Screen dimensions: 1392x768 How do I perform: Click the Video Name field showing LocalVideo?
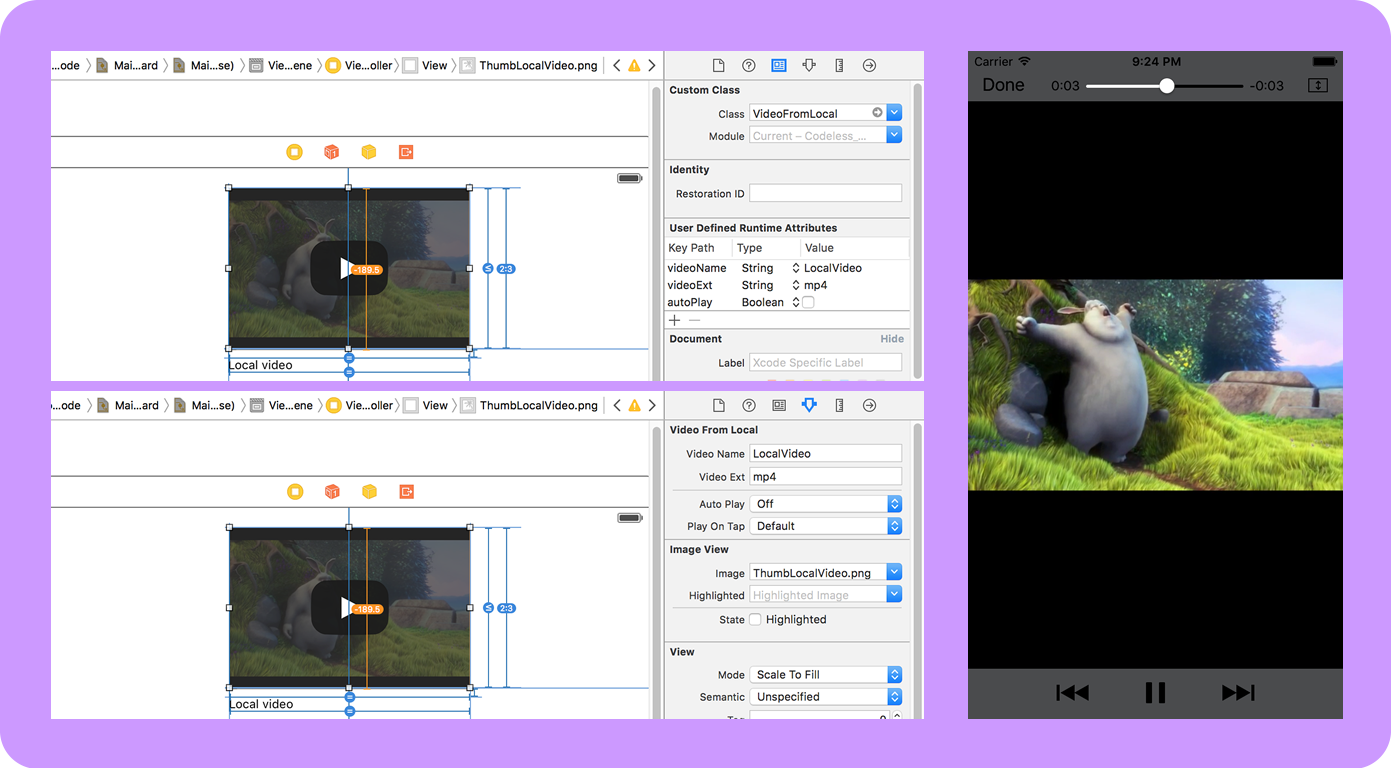coord(826,453)
